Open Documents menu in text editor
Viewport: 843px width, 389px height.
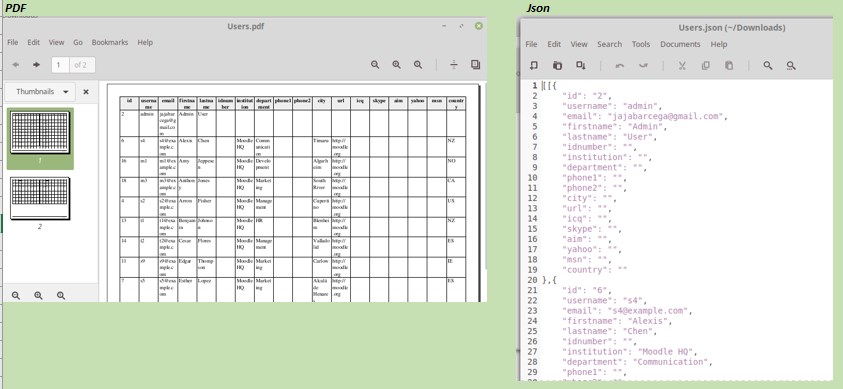pyautogui.click(x=680, y=45)
